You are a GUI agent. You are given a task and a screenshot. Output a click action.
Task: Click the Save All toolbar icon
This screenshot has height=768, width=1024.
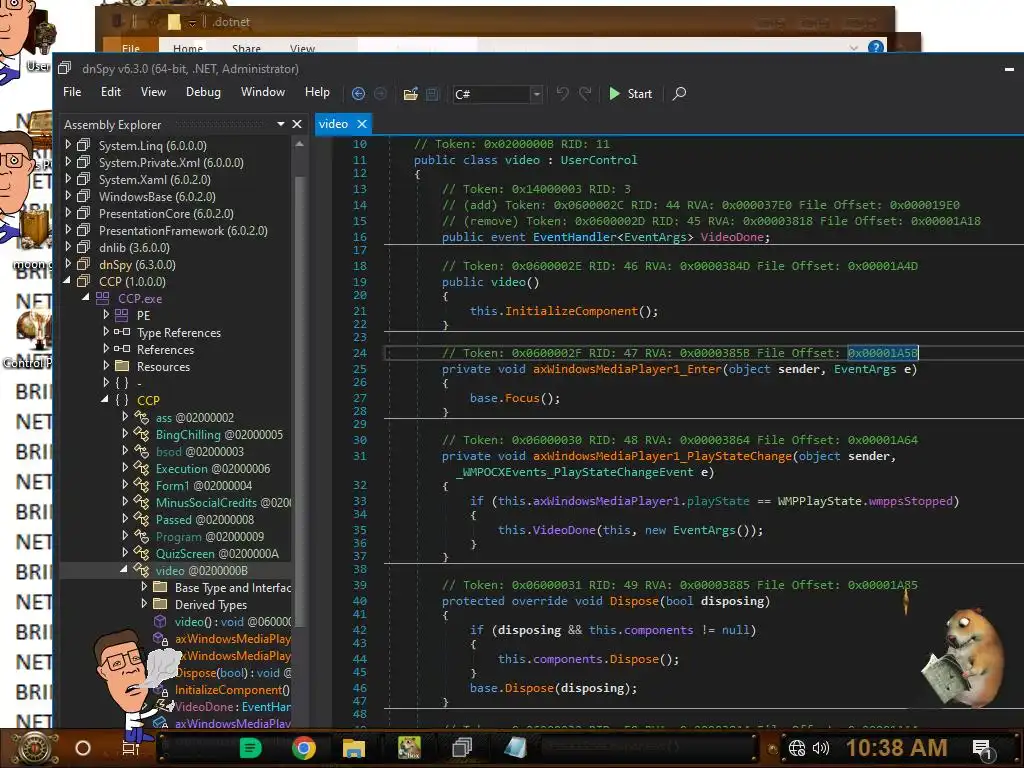(x=432, y=94)
